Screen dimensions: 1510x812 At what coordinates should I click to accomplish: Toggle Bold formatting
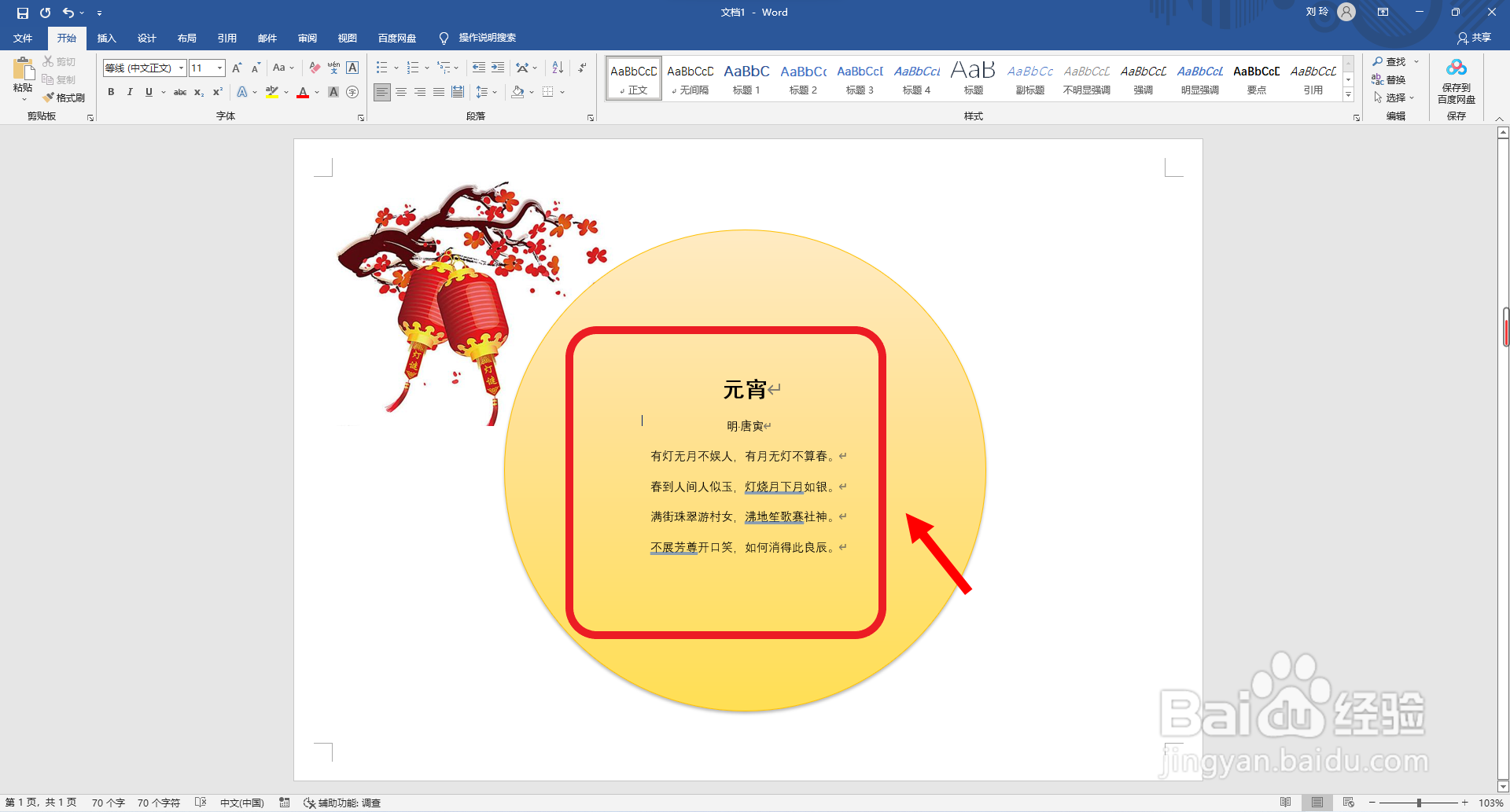pyautogui.click(x=111, y=92)
